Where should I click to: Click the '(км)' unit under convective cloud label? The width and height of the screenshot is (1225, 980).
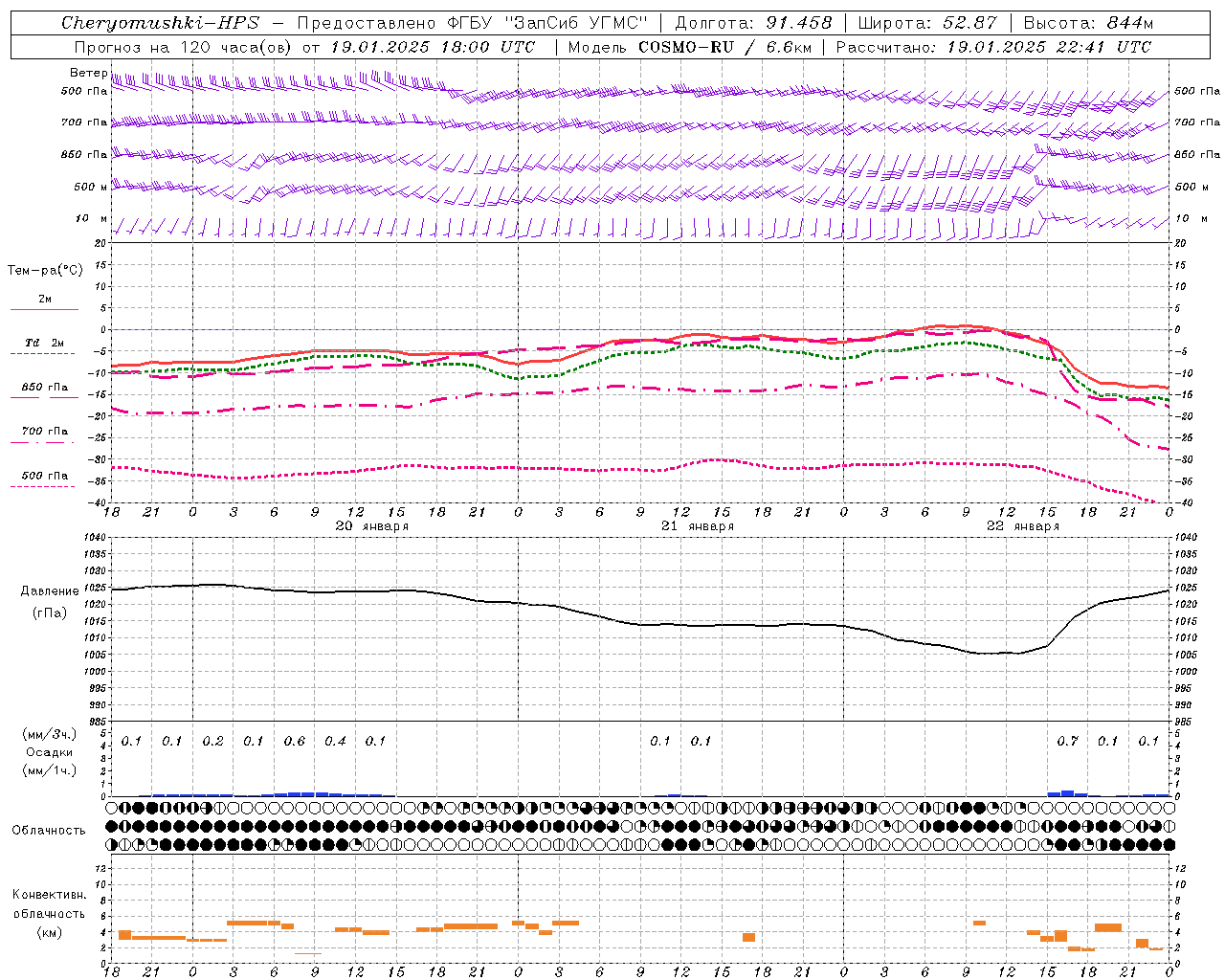click(x=49, y=932)
